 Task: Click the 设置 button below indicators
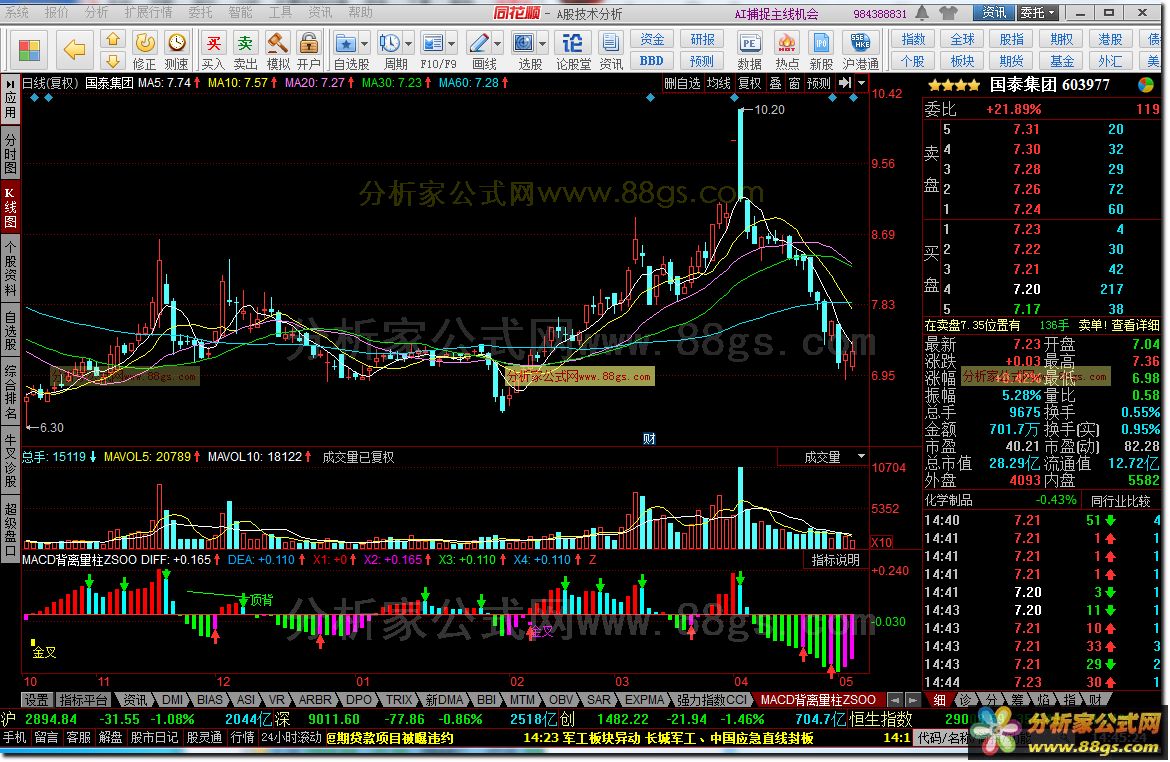coord(35,700)
